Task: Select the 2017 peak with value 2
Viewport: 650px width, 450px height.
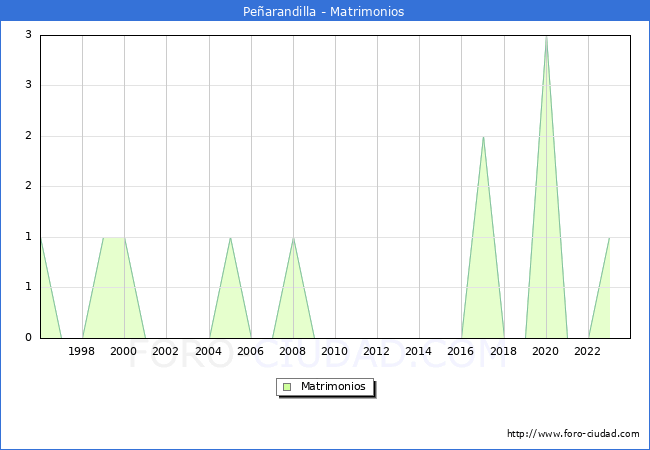Action: [x=483, y=138]
